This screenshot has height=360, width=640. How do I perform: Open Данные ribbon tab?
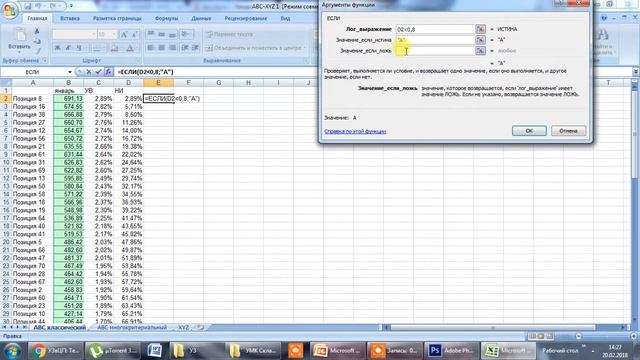[201, 18]
